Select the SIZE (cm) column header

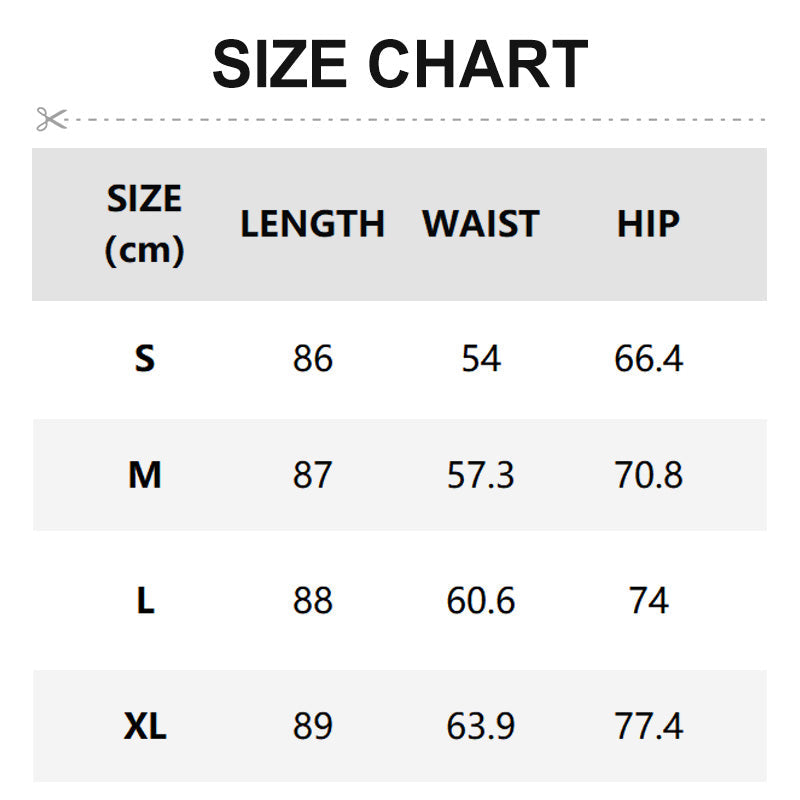point(145,224)
